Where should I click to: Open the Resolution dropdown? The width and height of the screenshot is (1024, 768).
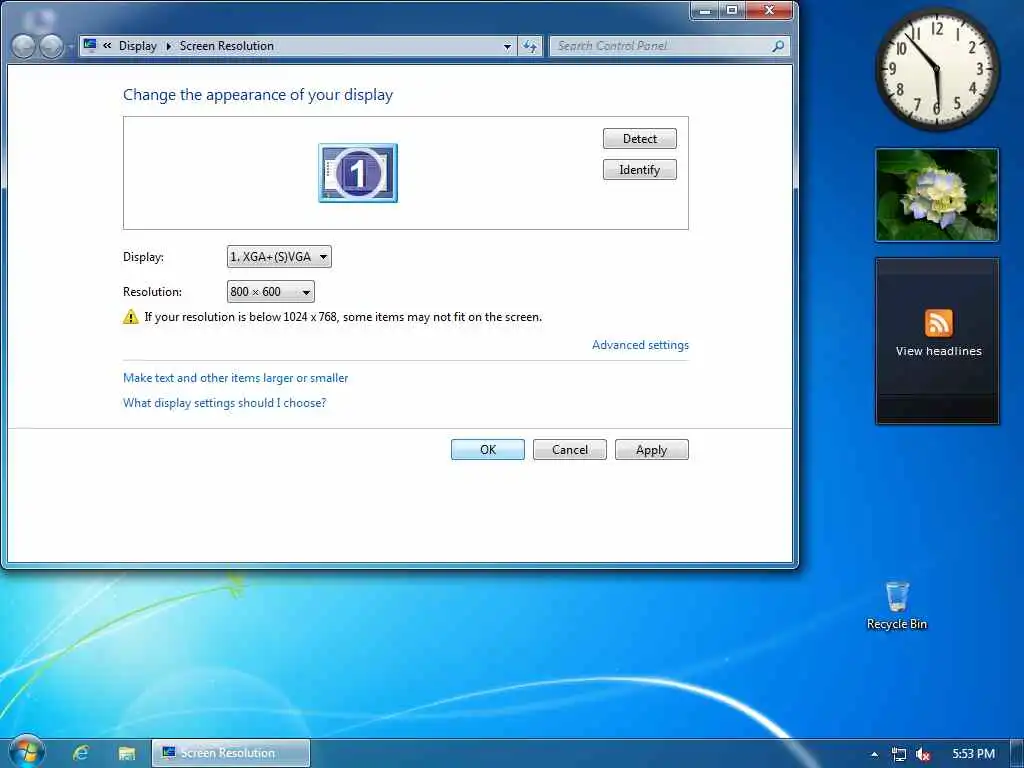[x=270, y=292]
